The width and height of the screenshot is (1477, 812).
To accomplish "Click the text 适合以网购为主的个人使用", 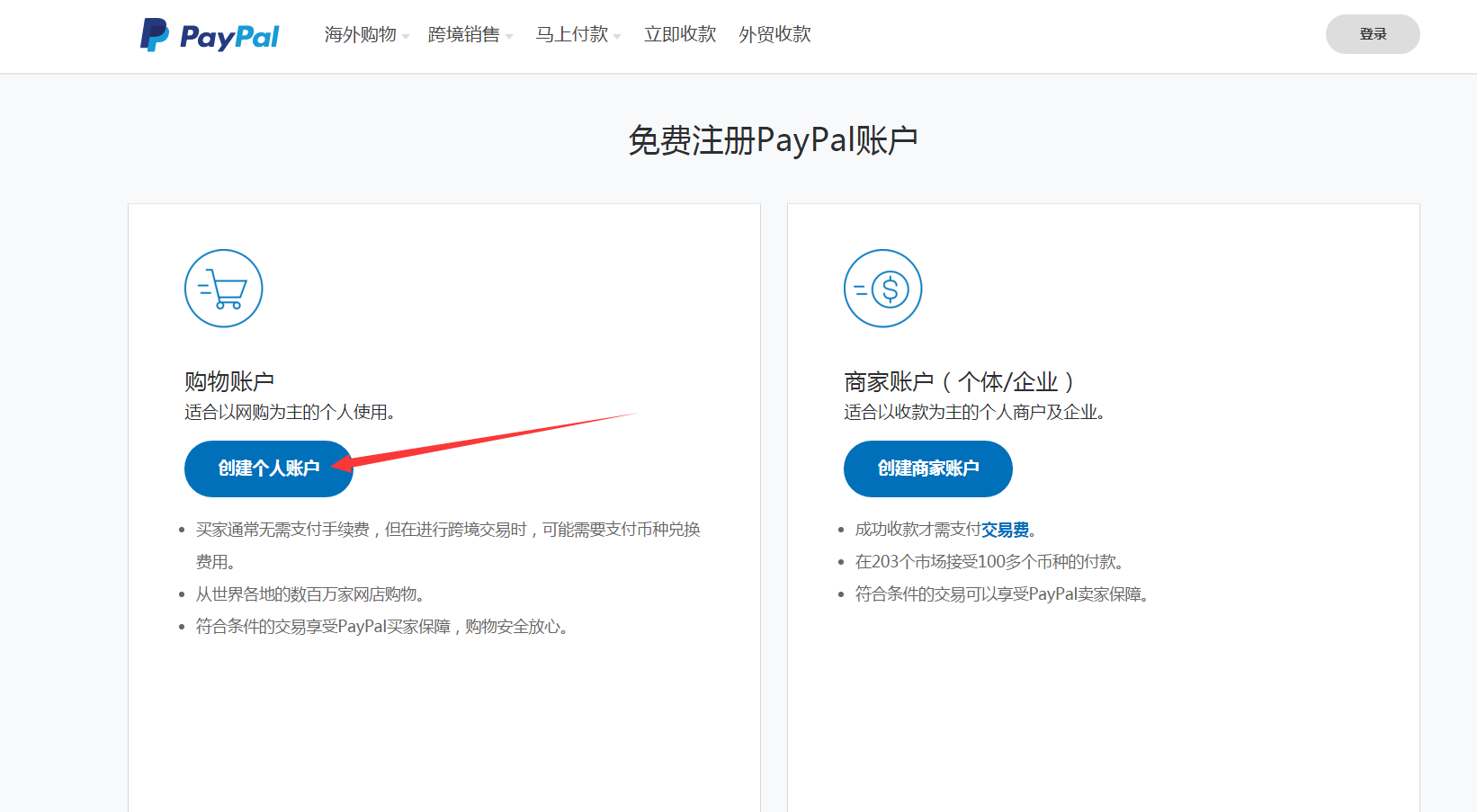I will click(x=290, y=412).
